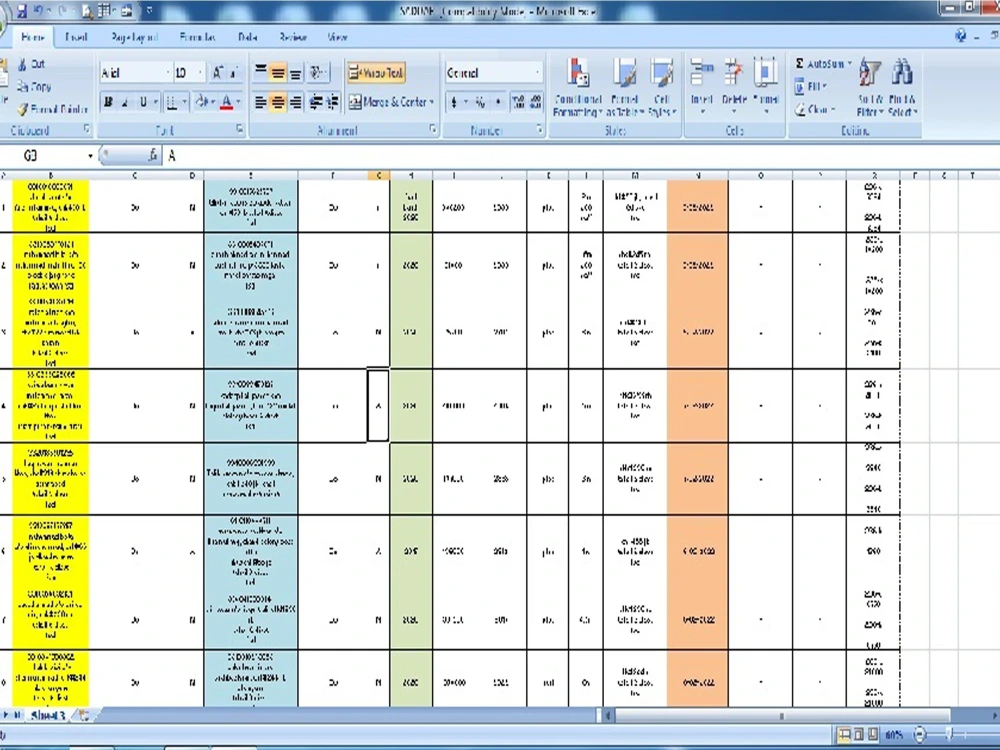Open the General number format dropdown
1000x750 pixels.
coord(538,73)
